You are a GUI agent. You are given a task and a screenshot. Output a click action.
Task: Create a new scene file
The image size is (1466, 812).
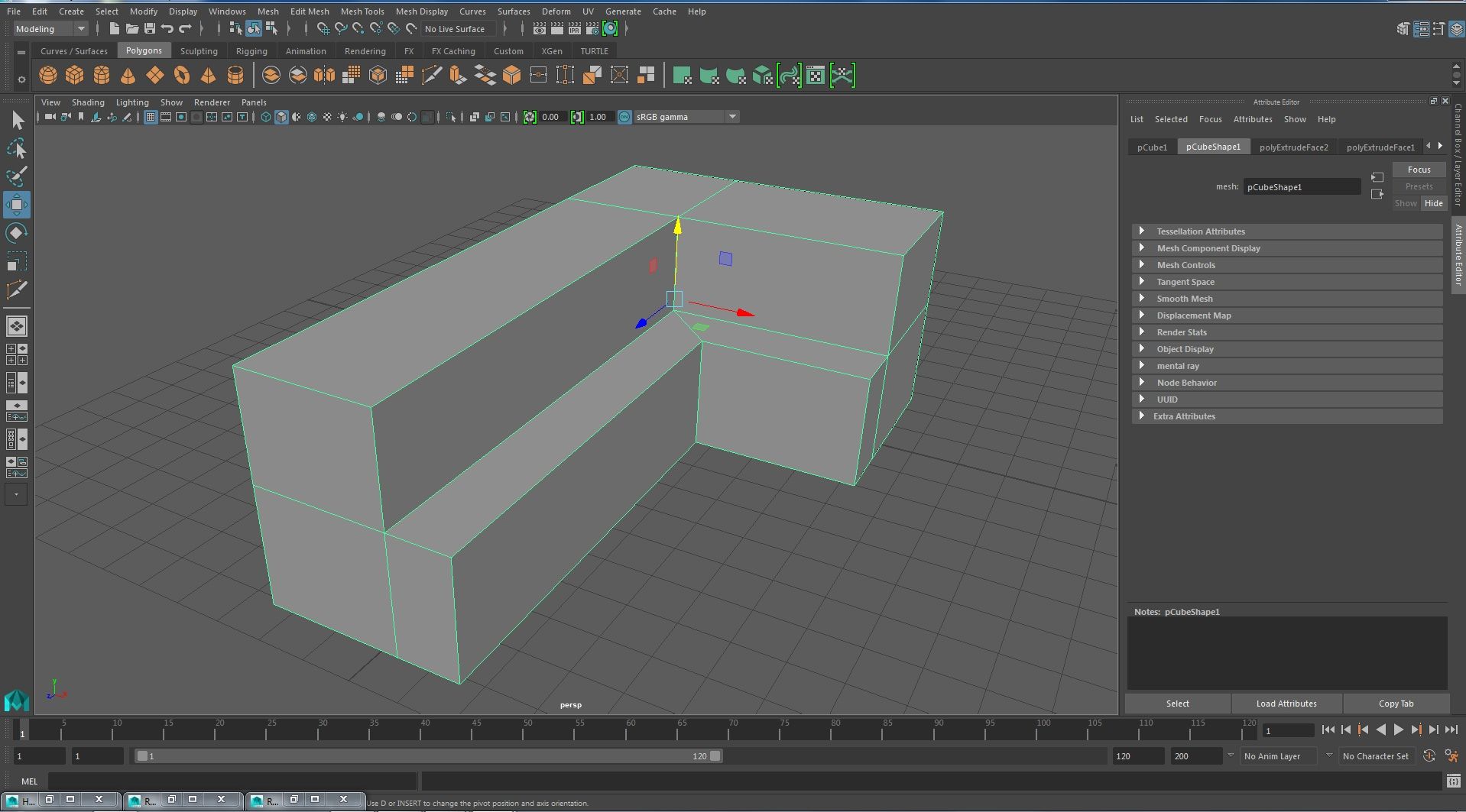(x=114, y=29)
